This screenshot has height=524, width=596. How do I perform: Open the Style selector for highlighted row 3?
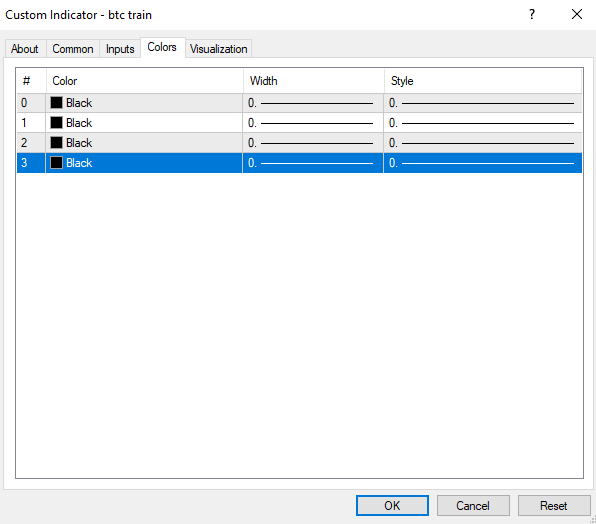pos(483,163)
